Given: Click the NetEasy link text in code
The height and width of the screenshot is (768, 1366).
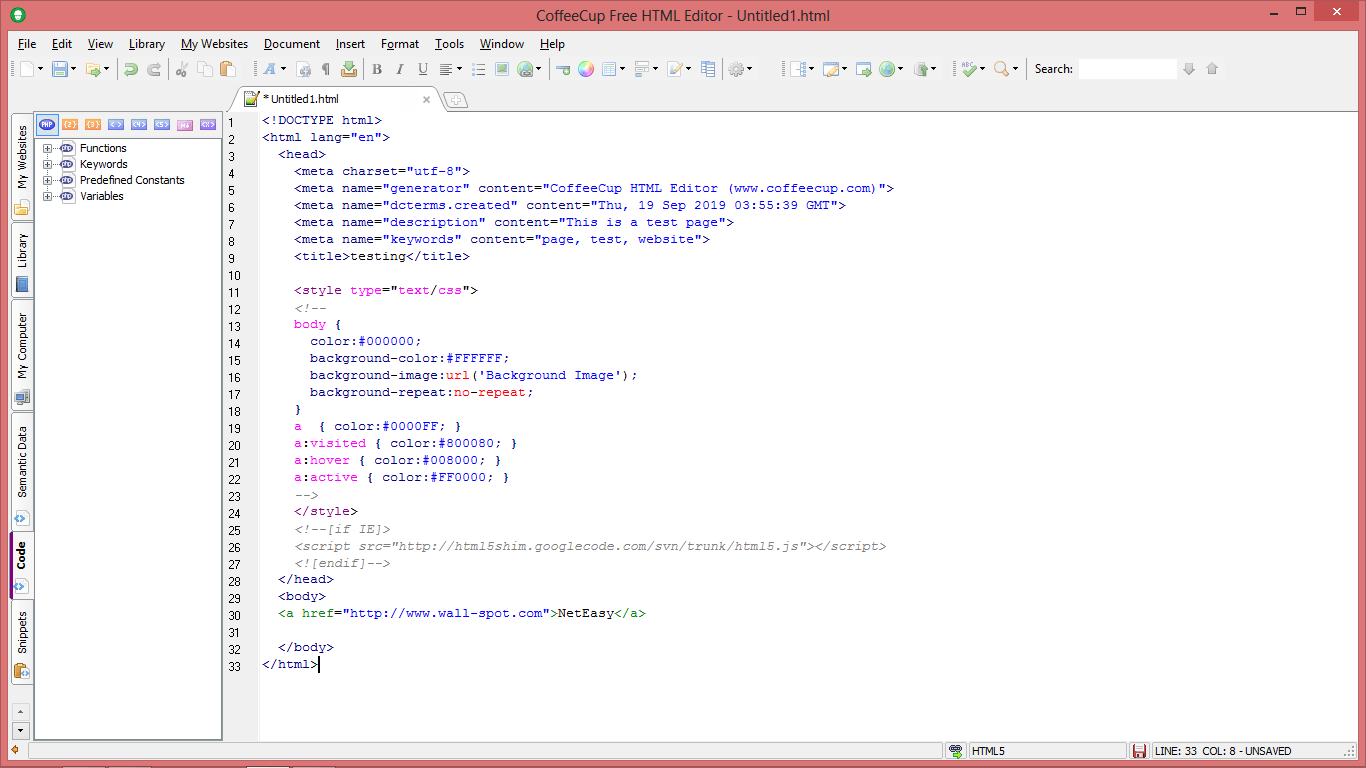Looking at the screenshot, I should click(586, 613).
